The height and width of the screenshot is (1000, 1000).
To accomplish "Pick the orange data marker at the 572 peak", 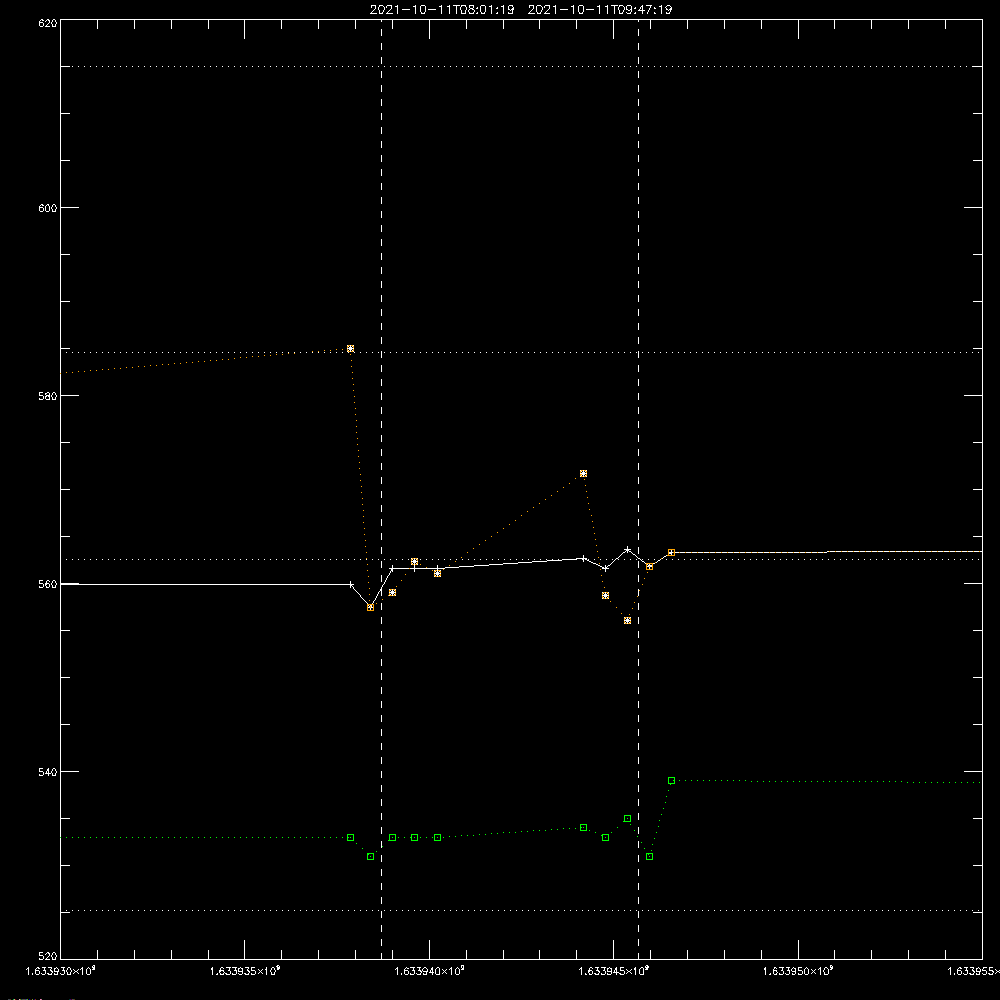I will click(x=584, y=474).
